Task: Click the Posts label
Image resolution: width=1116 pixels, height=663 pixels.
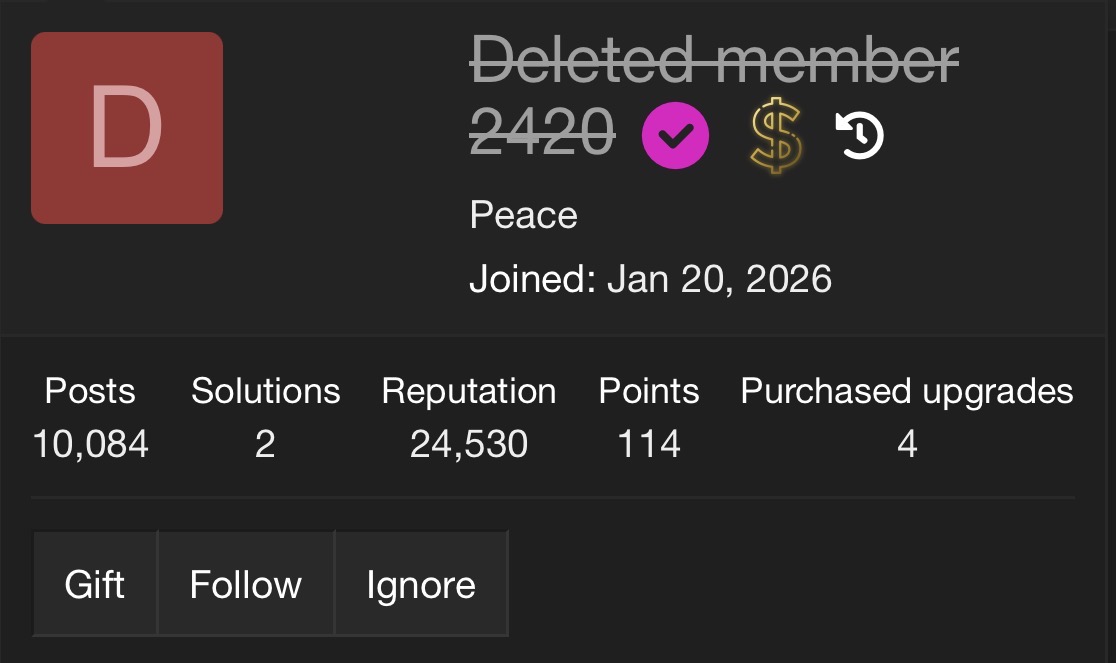Action: coord(90,391)
